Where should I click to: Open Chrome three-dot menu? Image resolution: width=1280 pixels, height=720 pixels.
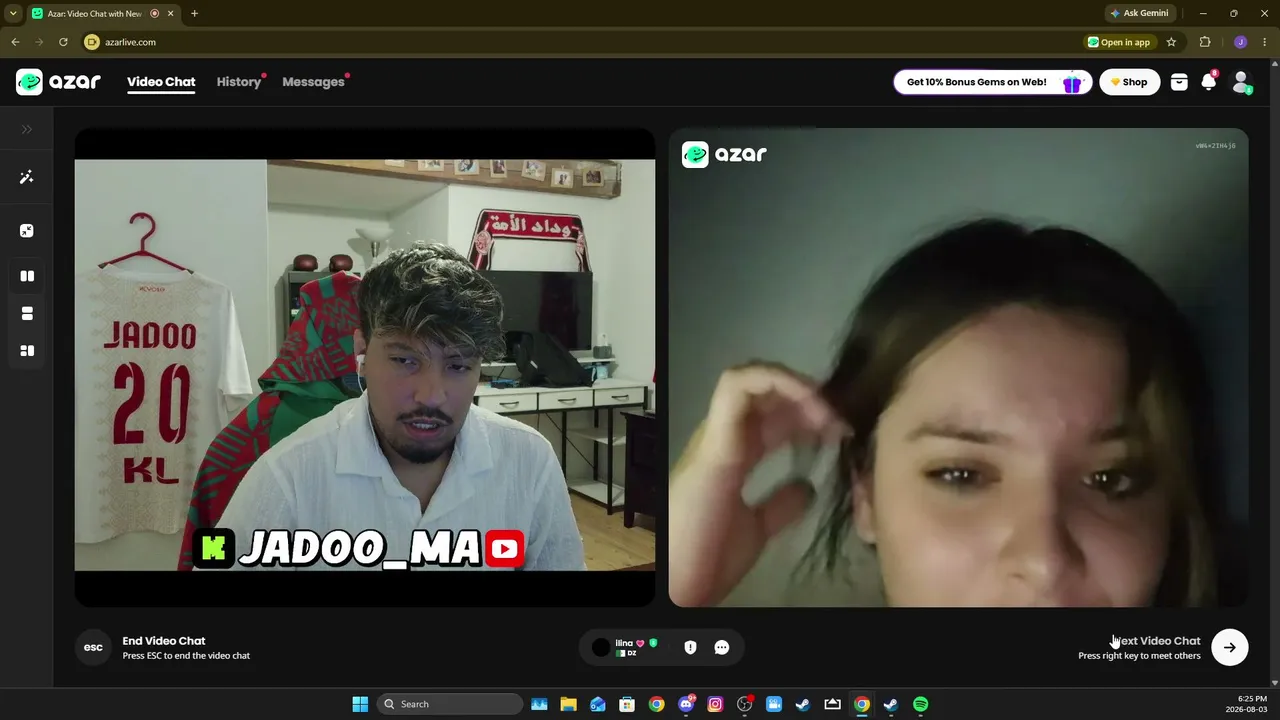(1265, 42)
